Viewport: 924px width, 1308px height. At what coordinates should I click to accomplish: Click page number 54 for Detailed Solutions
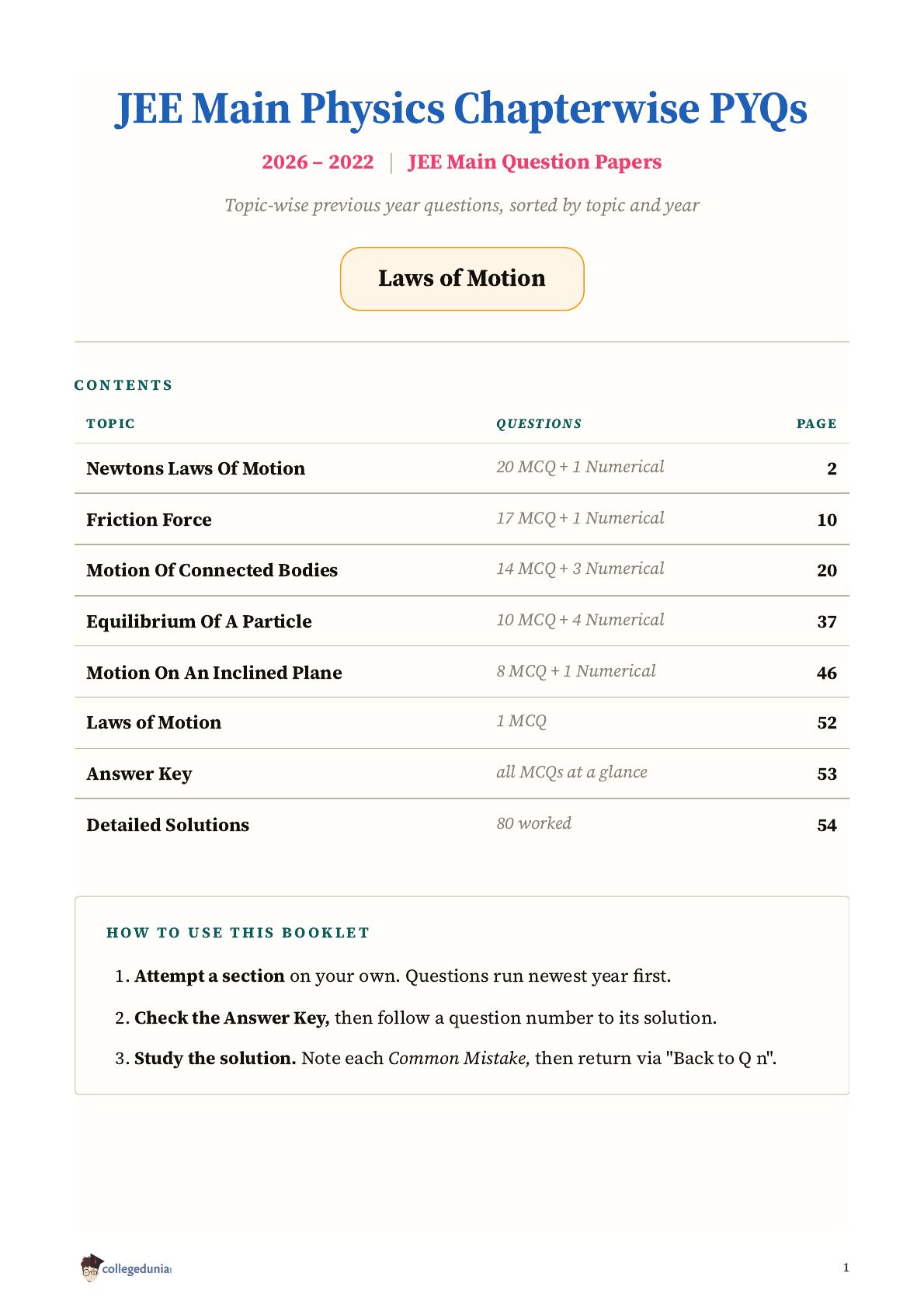(827, 825)
